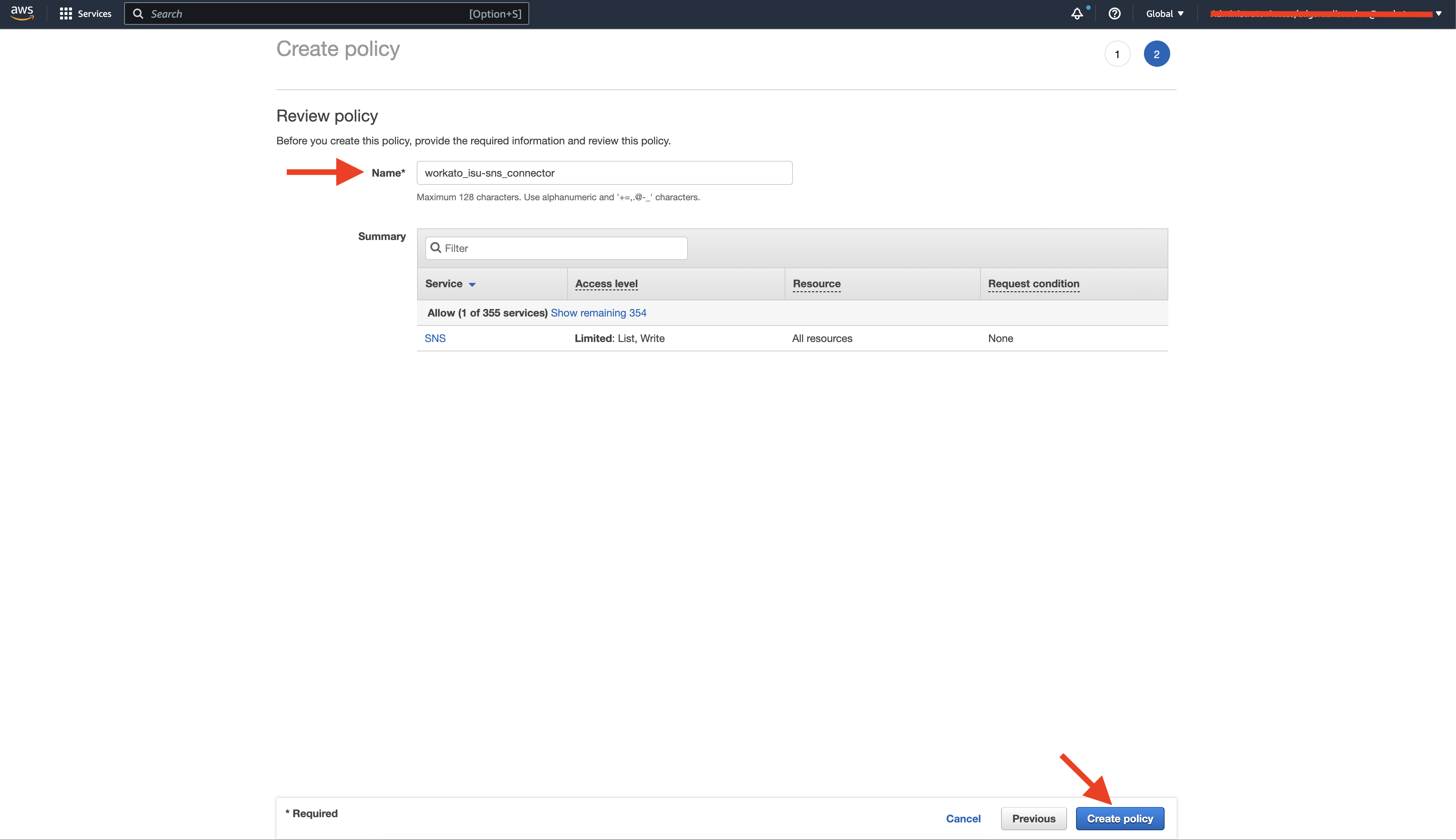
Task: Open the SNS service link
Action: pos(435,338)
